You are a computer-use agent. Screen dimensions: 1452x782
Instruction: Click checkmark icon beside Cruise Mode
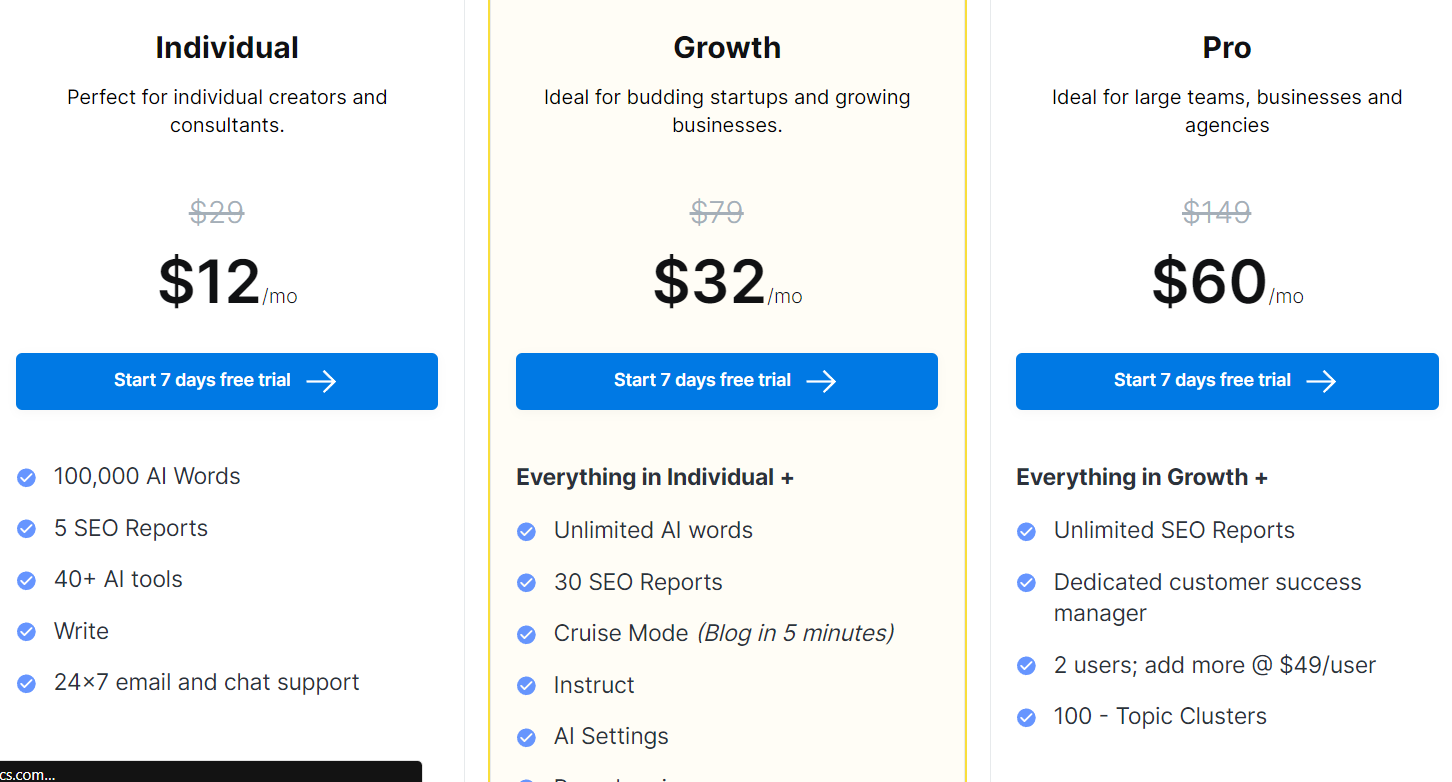tap(526, 635)
